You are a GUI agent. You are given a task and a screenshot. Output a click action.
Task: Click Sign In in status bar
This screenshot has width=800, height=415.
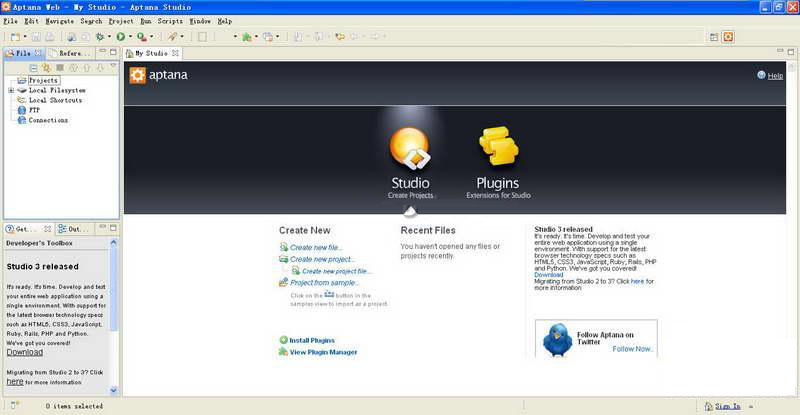click(727, 406)
